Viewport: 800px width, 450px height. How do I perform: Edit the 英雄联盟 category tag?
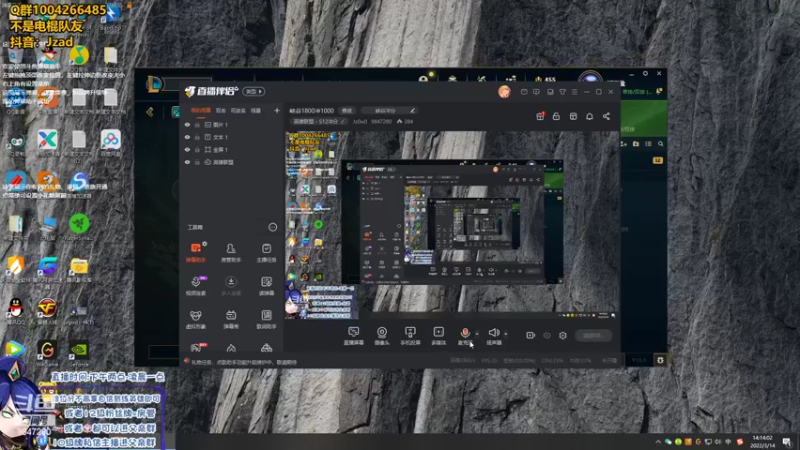point(318,121)
